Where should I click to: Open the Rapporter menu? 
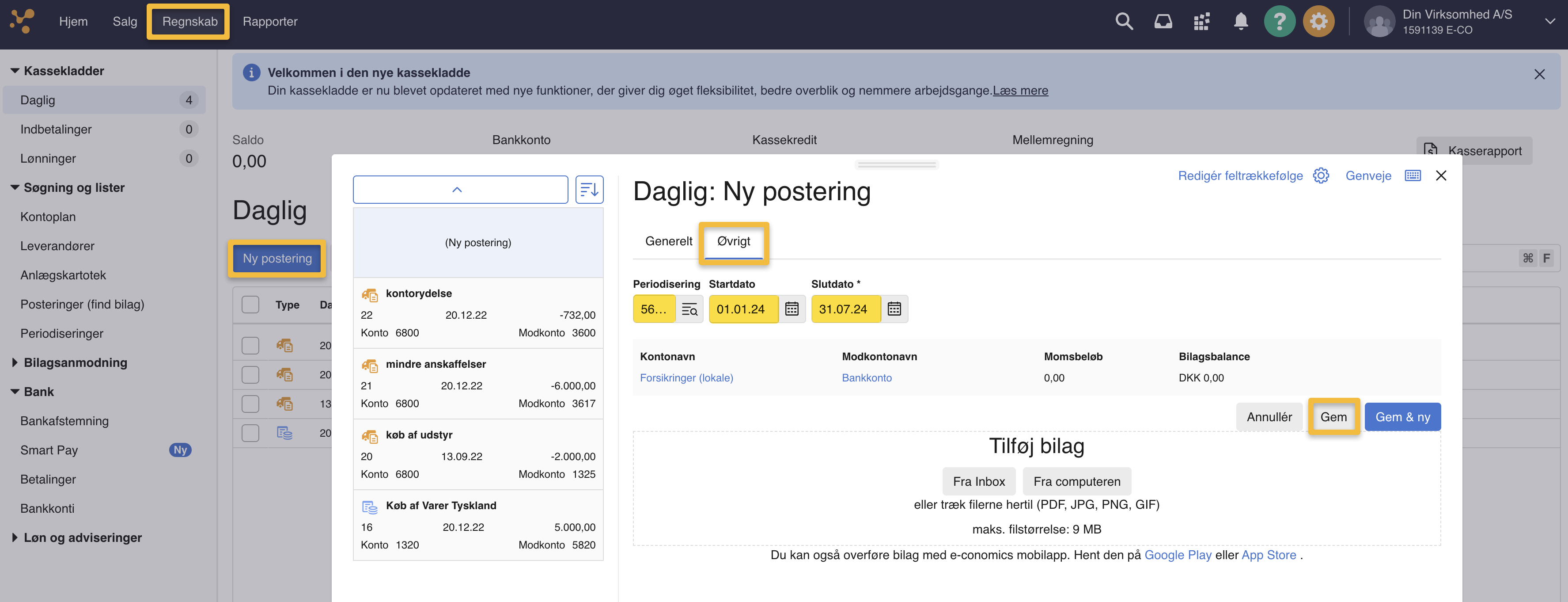coord(270,21)
